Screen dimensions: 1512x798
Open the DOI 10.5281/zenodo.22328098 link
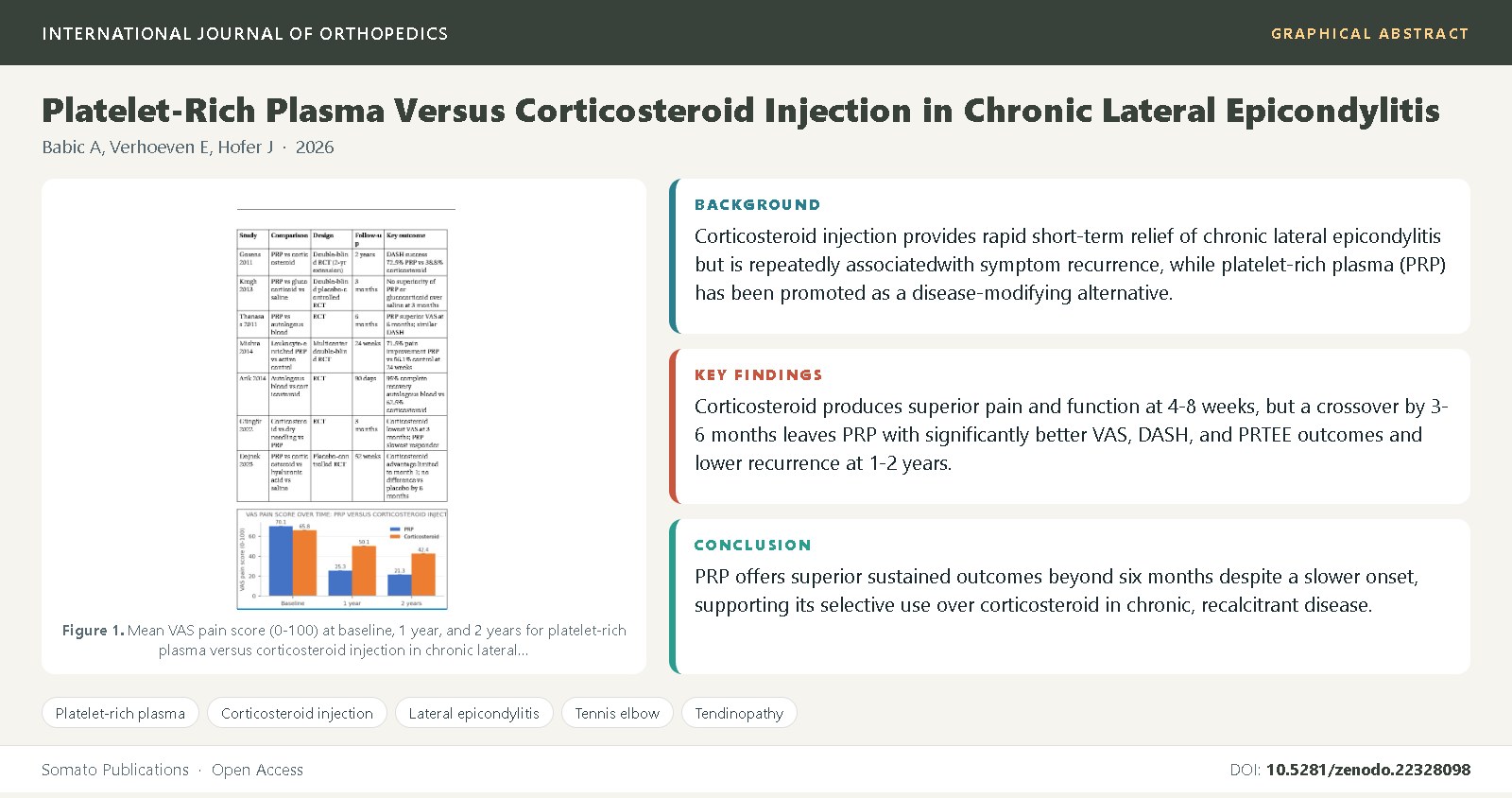[1367, 770]
